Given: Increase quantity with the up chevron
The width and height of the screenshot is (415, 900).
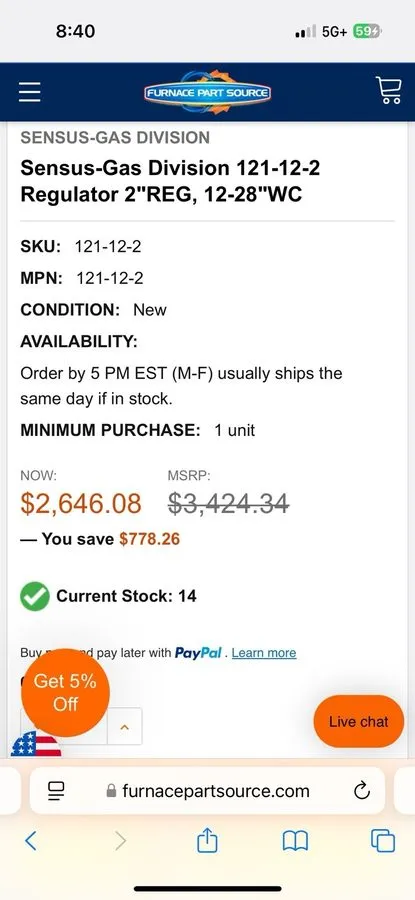Looking at the screenshot, I should [125, 727].
